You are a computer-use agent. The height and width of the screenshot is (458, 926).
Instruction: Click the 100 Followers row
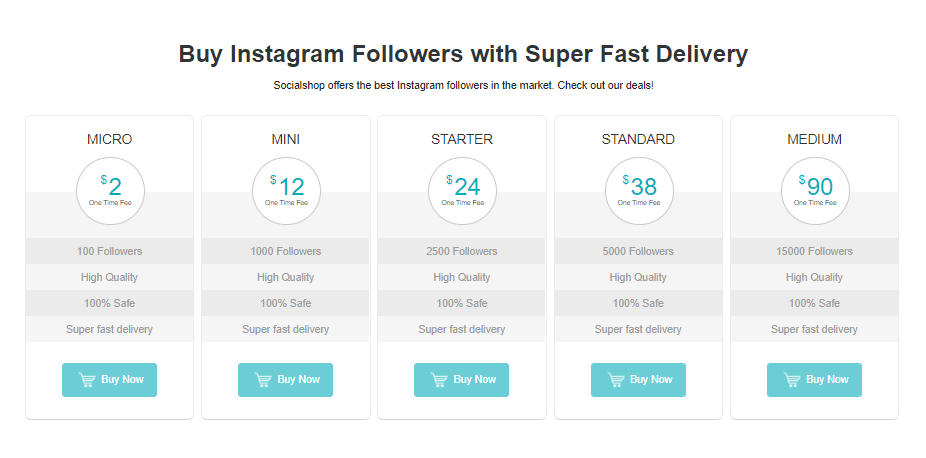click(109, 251)
